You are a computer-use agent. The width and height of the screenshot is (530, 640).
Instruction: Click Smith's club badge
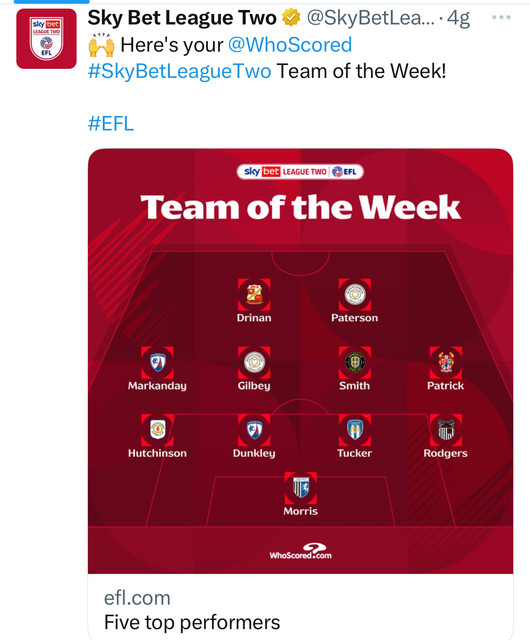click(x=354, y=362)
